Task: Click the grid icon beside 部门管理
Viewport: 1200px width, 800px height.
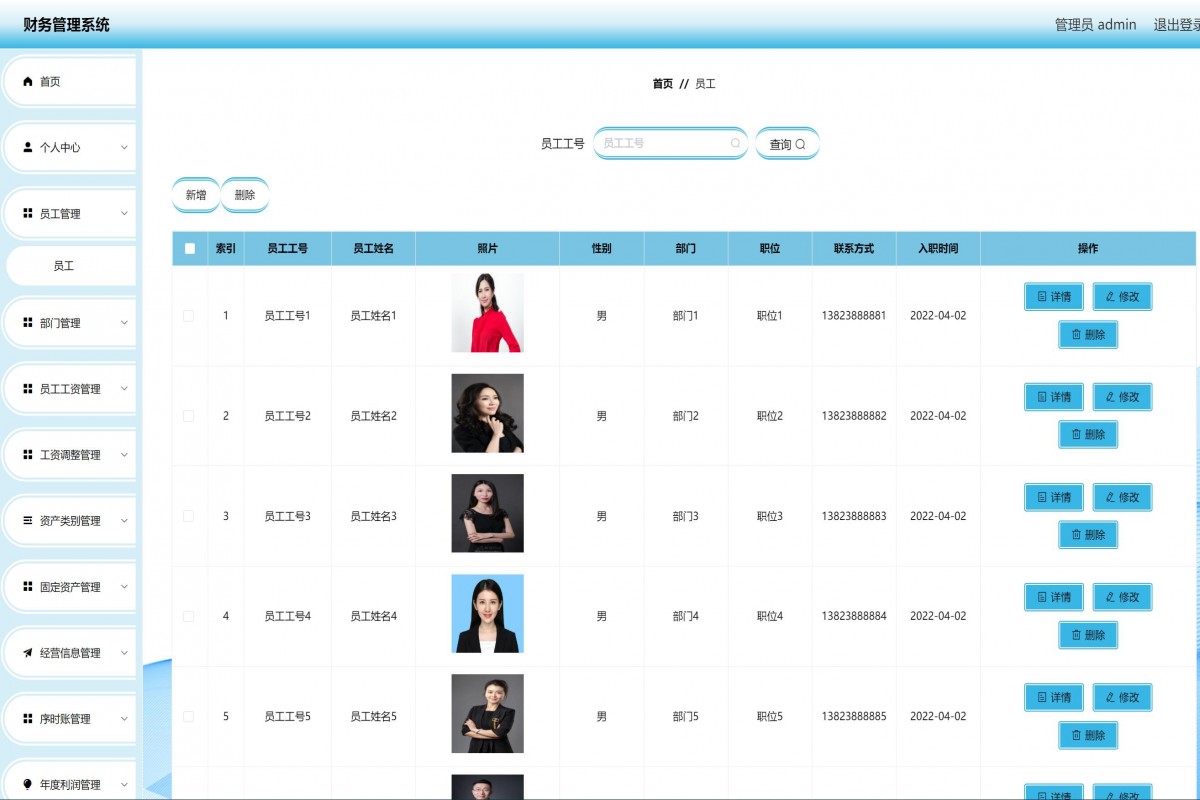Action: (x=28, y=323)
